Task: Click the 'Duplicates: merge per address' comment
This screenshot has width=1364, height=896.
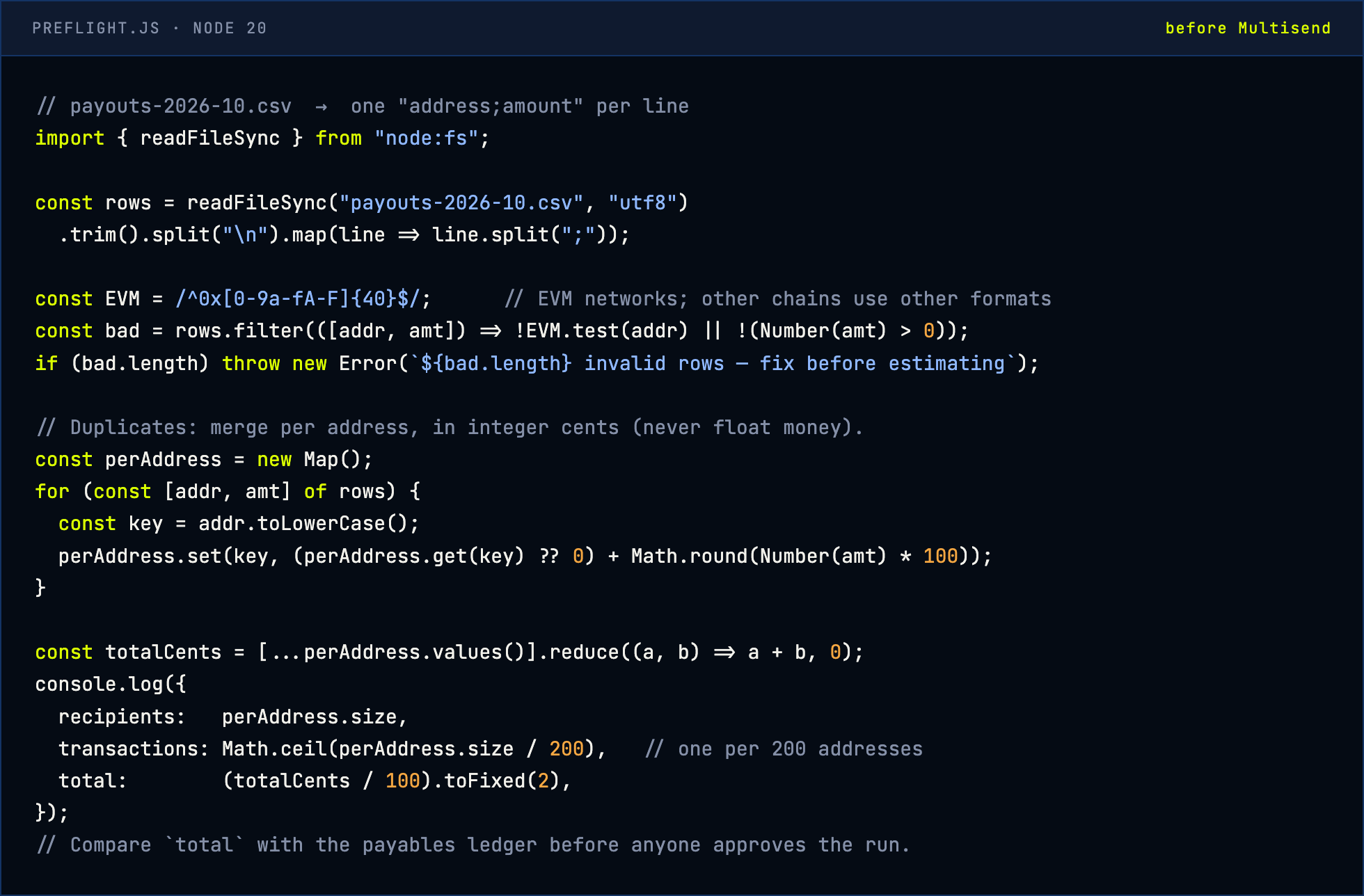Action: [450, 428]
